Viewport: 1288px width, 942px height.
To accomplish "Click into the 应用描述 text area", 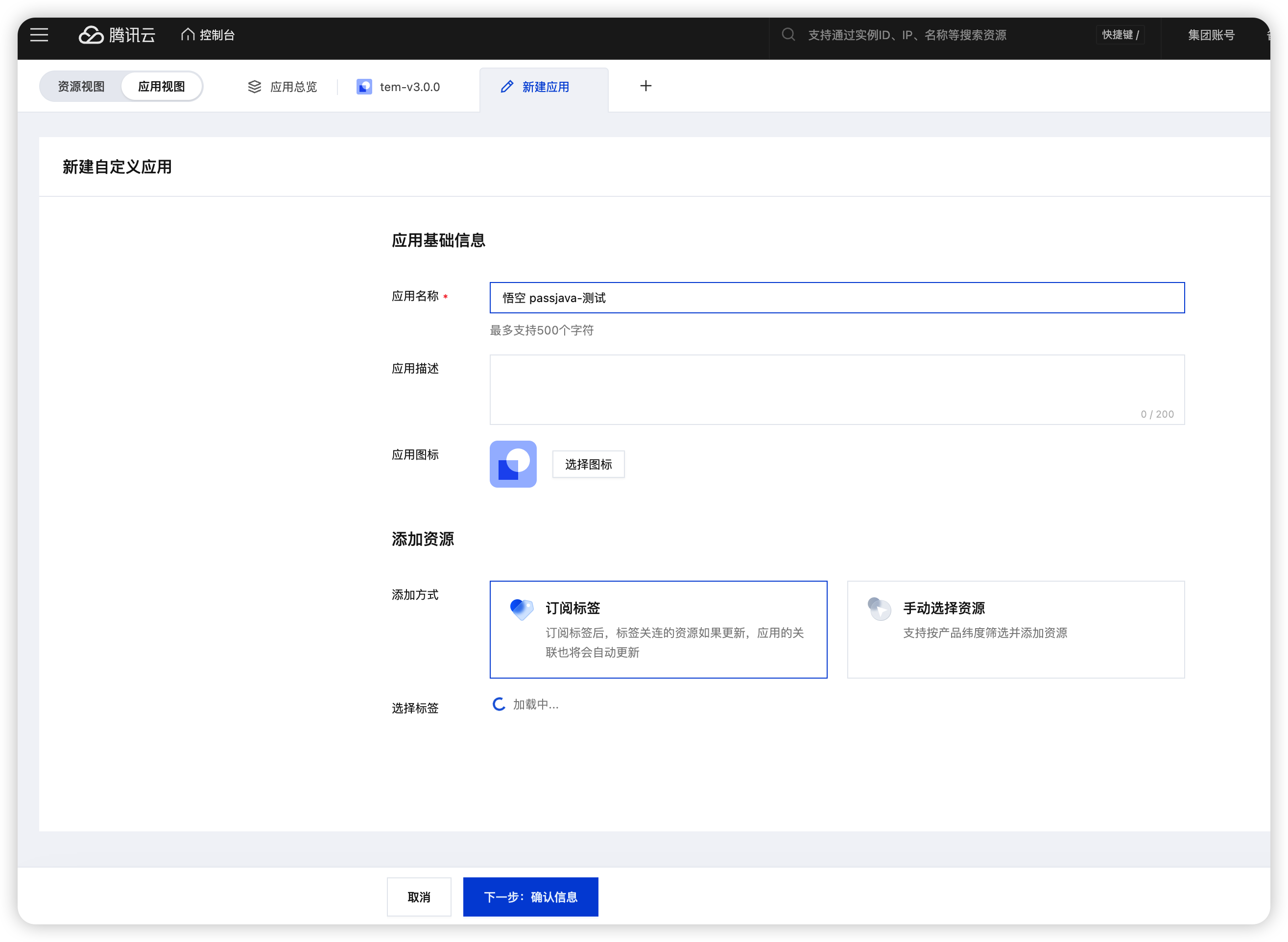I will (x=836, y=389).
